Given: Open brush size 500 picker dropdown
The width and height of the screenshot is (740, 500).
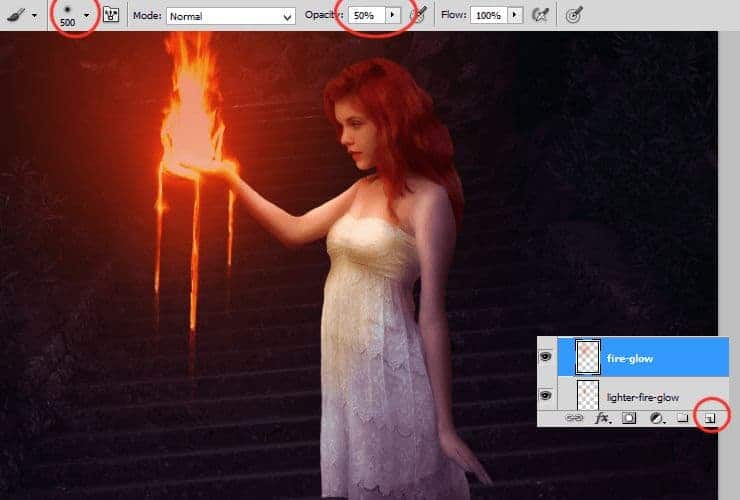Looking at the screenshot, I should (86, 15).
